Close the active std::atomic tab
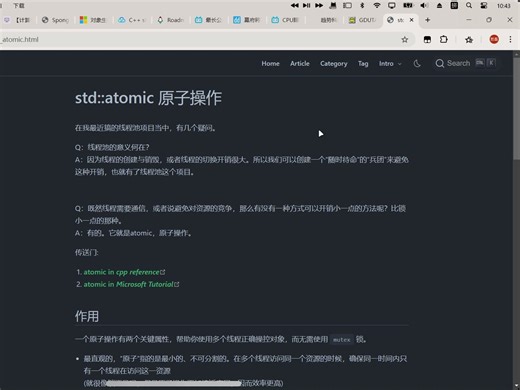Image resolution: width=520 pixels, height=390 pixels. (x=412, y=20)
